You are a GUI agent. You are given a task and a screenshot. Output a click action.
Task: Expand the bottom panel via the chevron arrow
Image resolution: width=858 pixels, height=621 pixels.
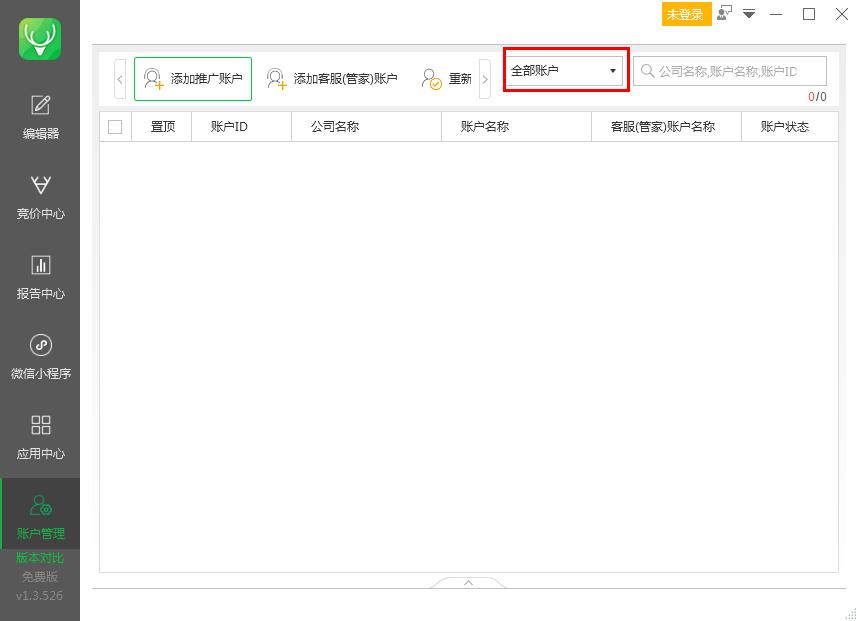point(468,582)
